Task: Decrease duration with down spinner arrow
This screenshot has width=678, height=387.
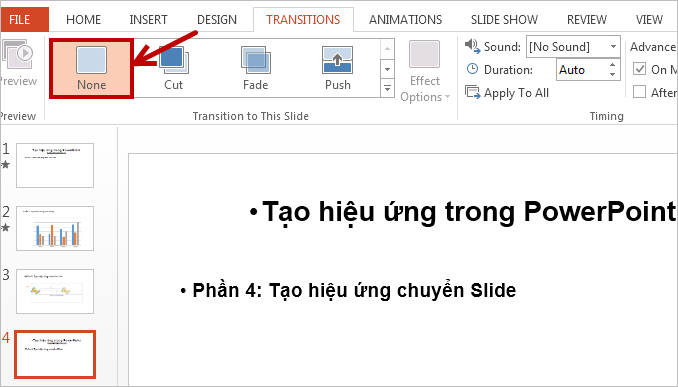Action: 612,74
